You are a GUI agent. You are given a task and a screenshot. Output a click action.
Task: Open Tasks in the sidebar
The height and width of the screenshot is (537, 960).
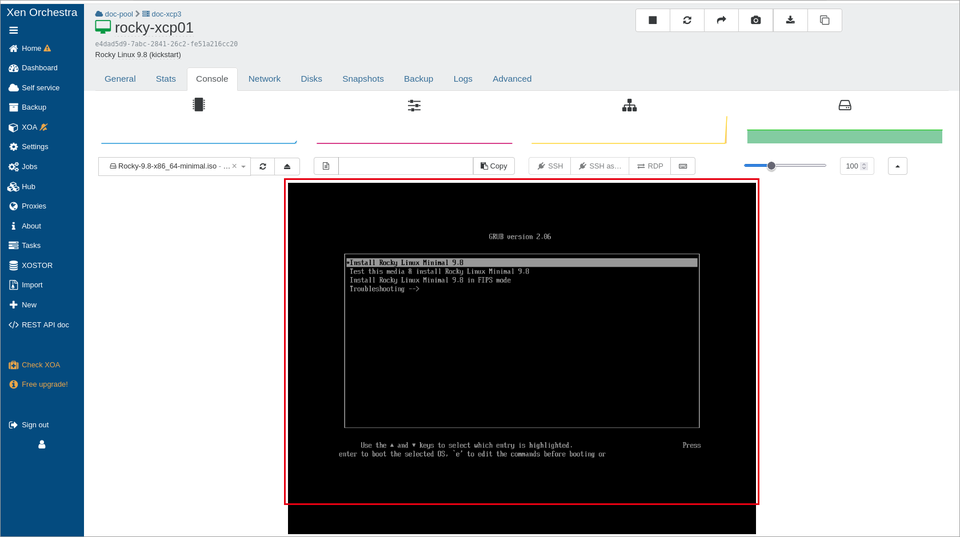pos(24,246)
